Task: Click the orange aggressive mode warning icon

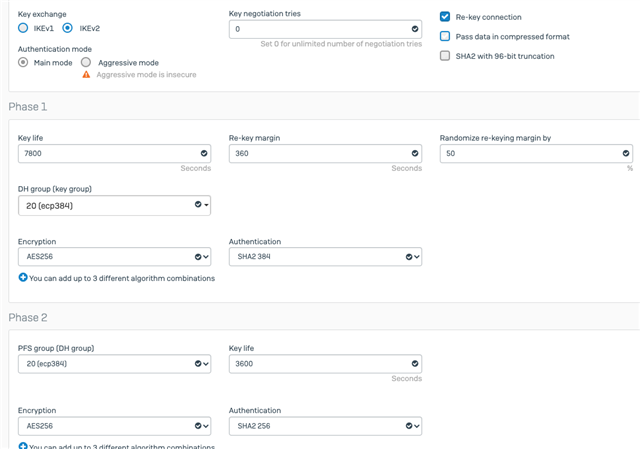Action: pos(86,74)
